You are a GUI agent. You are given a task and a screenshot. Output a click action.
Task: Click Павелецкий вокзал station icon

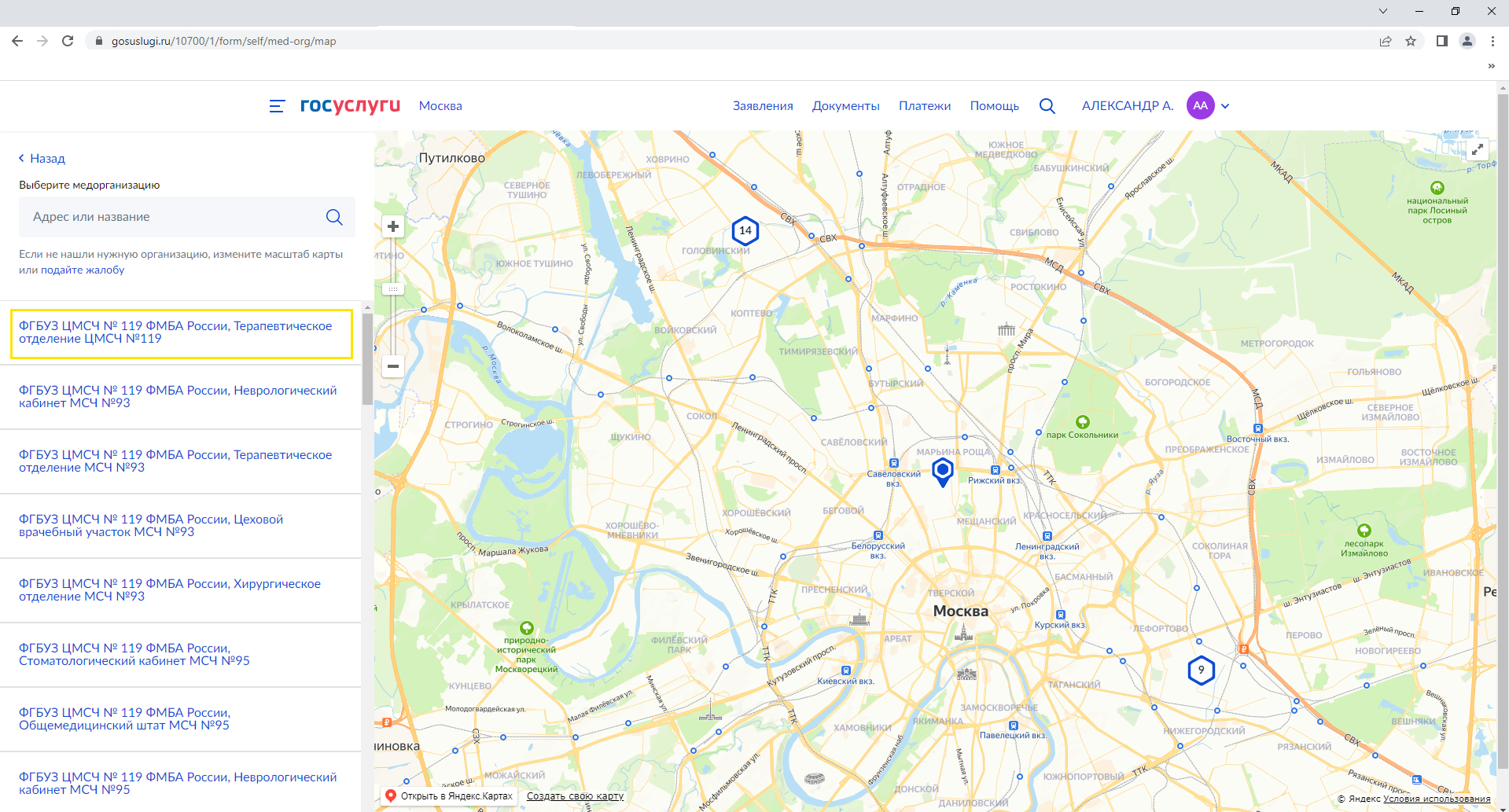click(1014, 726)
